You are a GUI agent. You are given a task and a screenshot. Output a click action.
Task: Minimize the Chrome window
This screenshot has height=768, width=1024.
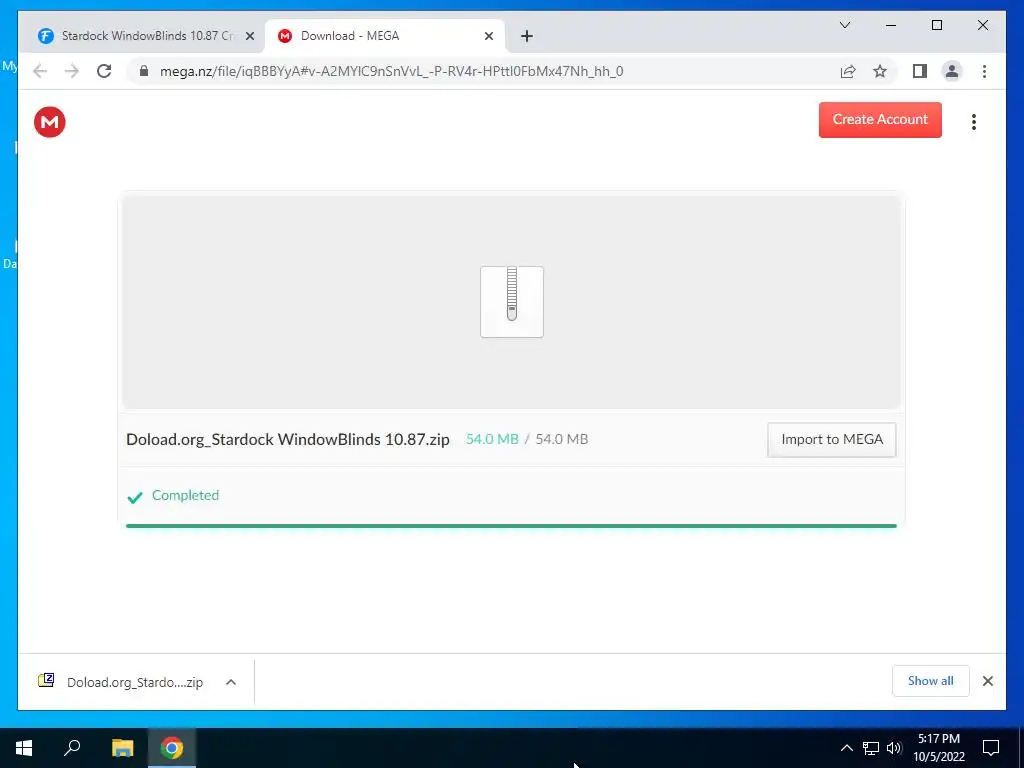click(x=891, y=25)
